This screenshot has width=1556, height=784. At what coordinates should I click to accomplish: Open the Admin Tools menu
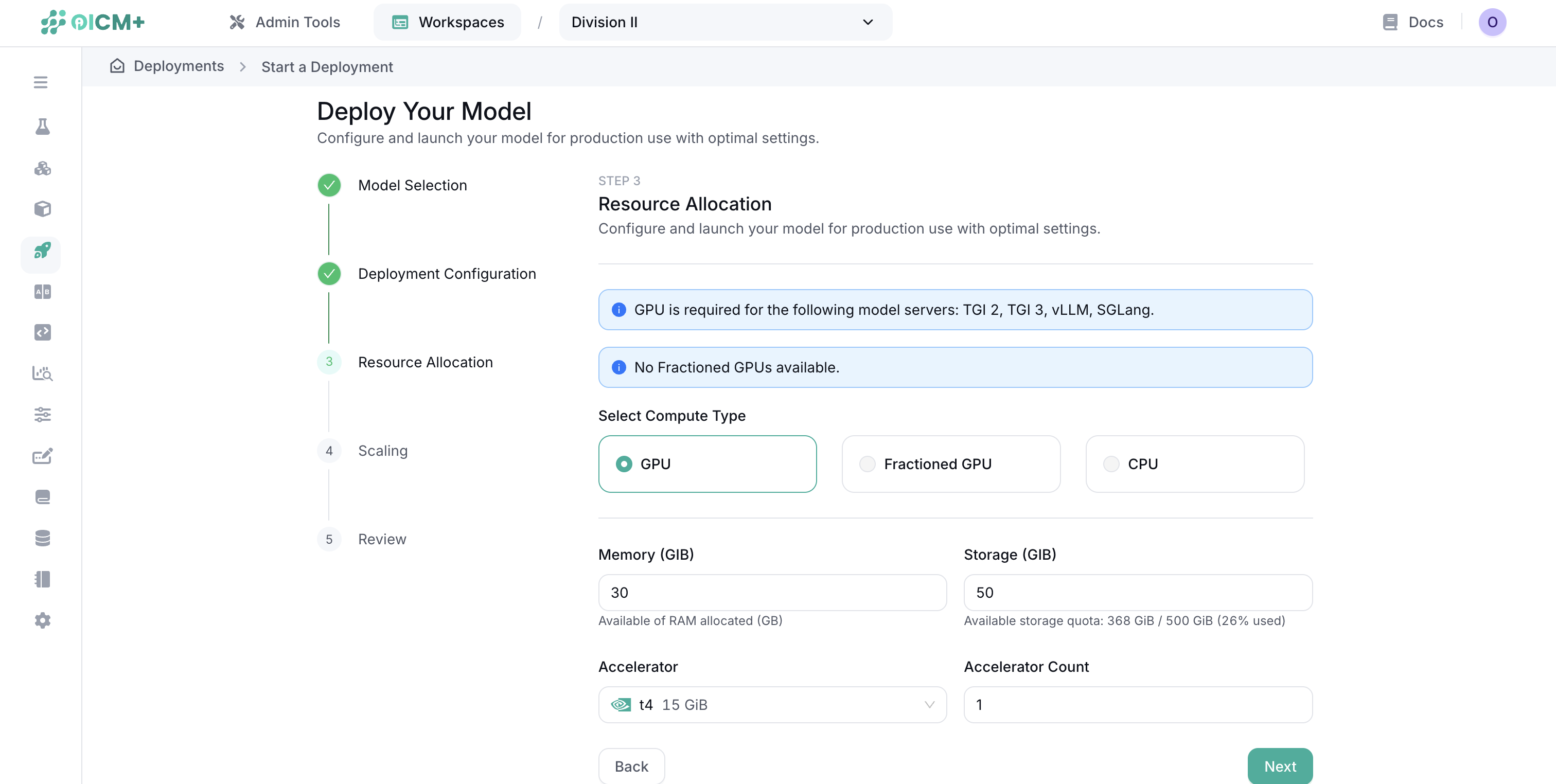[285, 22]
